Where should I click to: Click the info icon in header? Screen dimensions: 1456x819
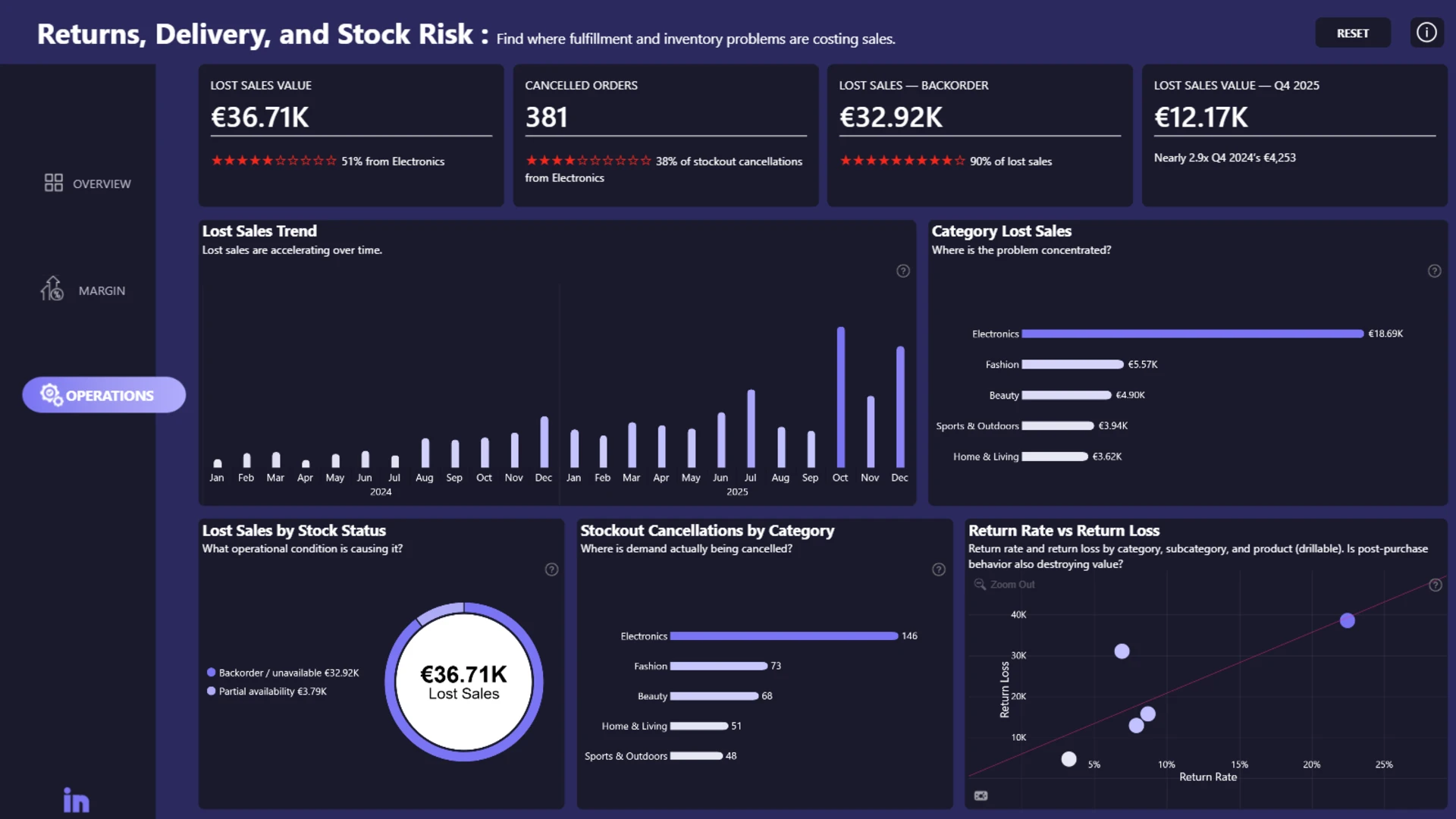pyautogui.click(x=1426, y=33)
